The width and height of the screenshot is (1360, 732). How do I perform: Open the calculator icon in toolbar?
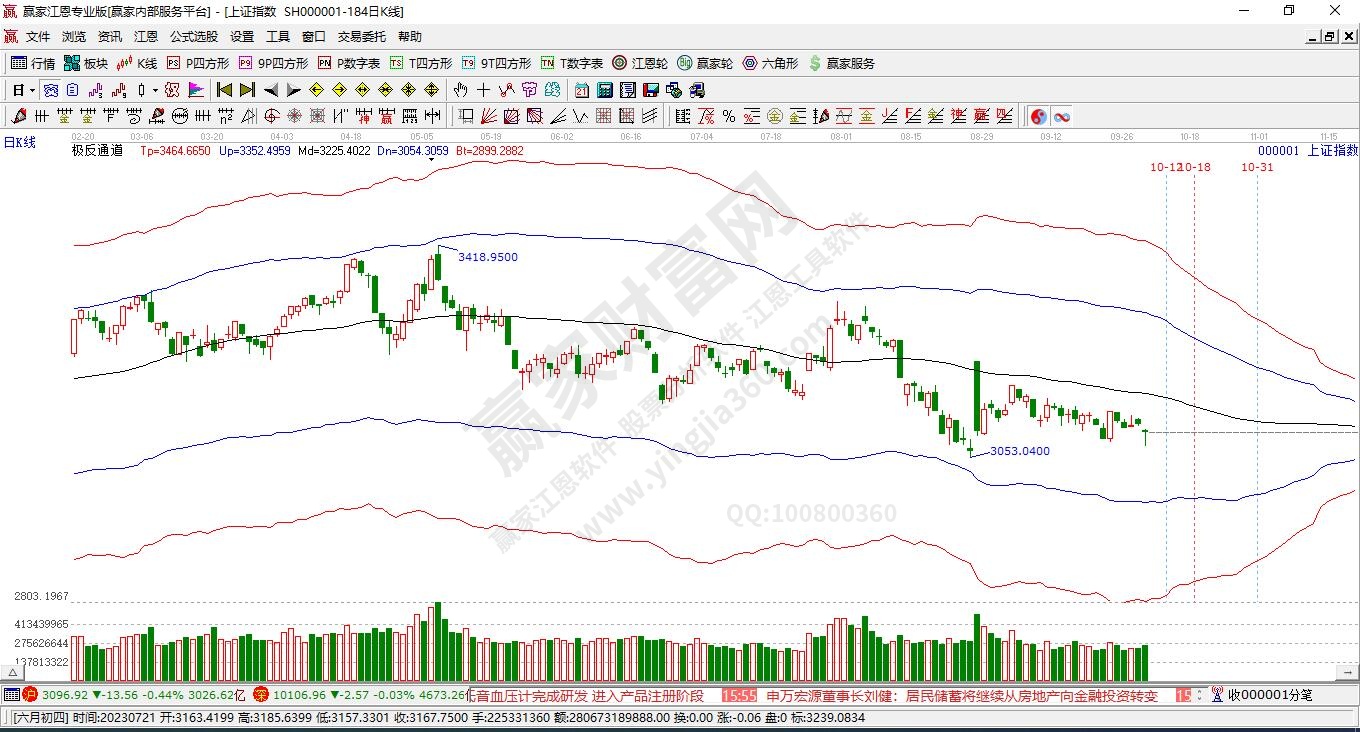604,89
